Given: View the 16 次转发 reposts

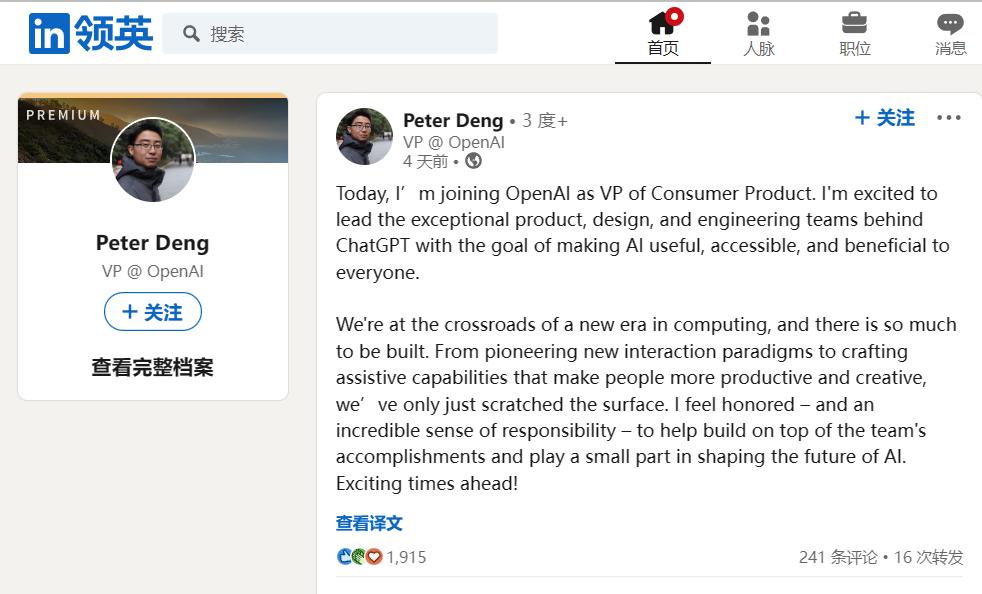Looking at the screenshot, I should 928,557.
